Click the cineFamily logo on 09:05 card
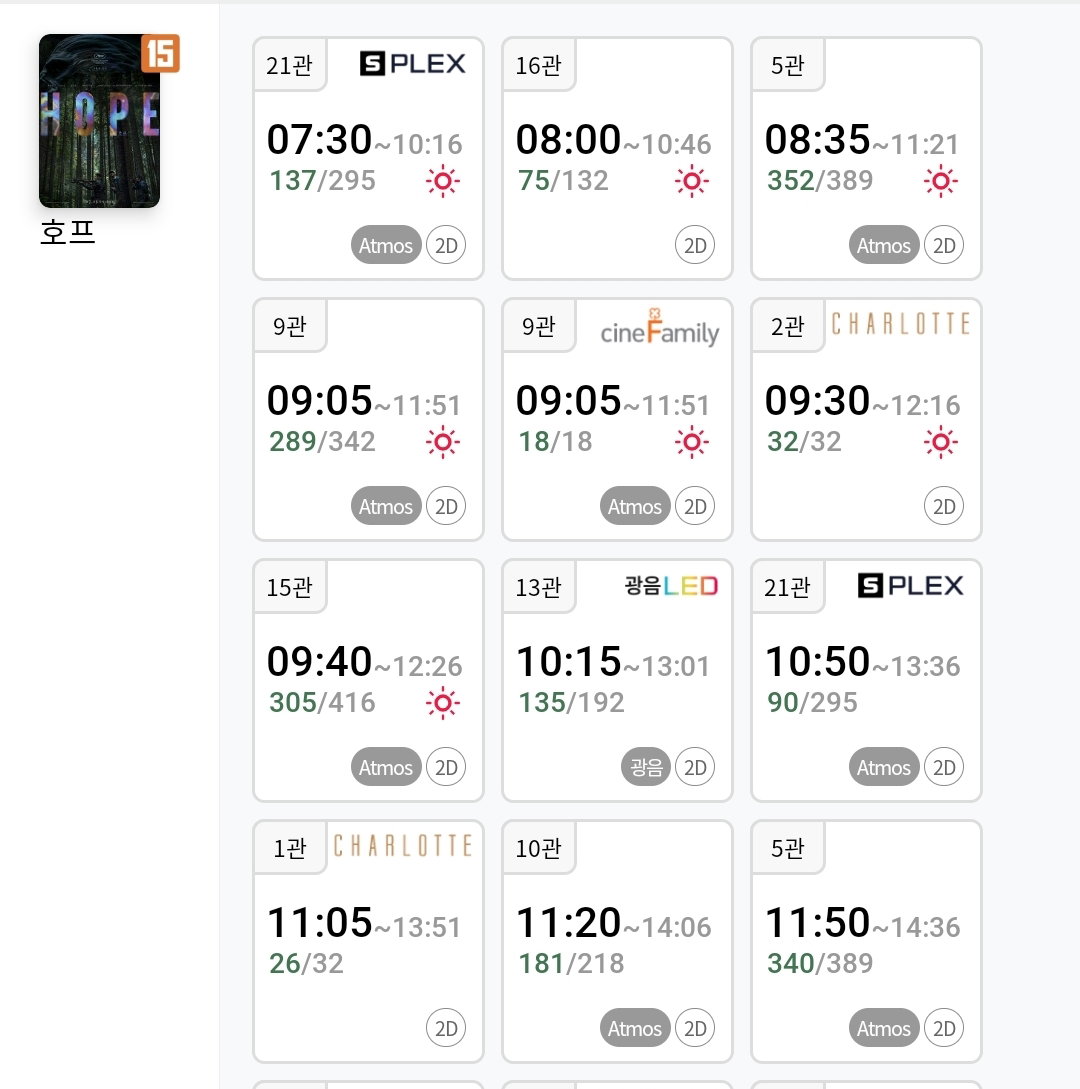This screenshot has width=1080, height=1089. click(x=660, y=327)
